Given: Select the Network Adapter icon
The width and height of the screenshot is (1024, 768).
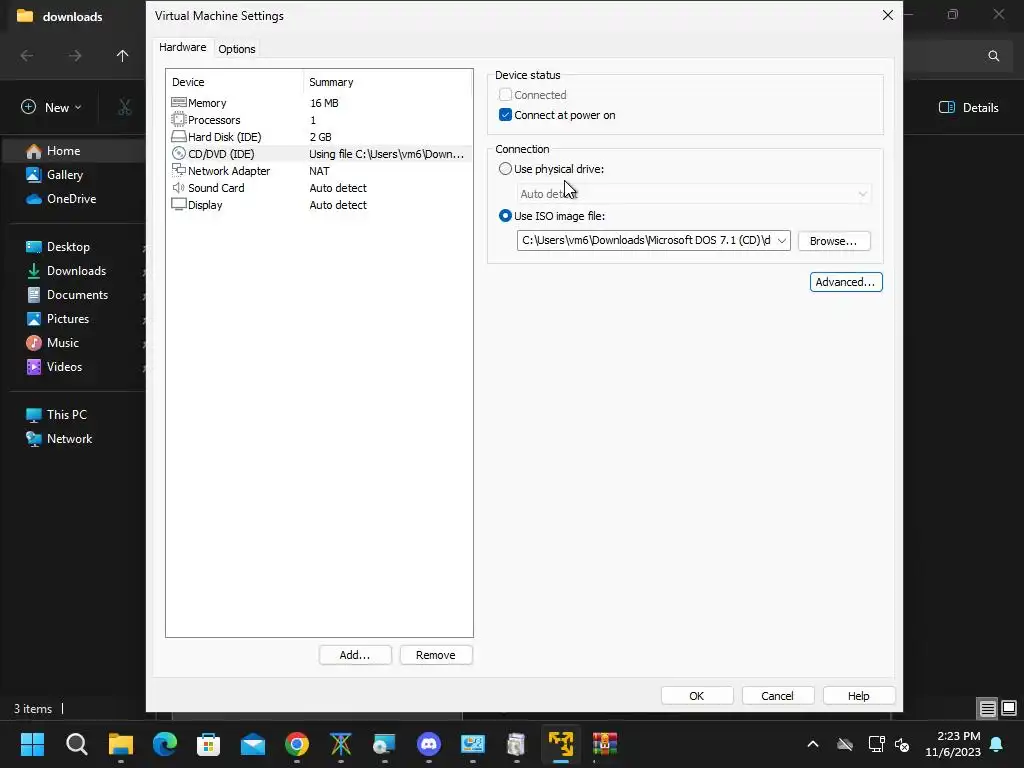Looking at the screenshot, I should (178, 170).
